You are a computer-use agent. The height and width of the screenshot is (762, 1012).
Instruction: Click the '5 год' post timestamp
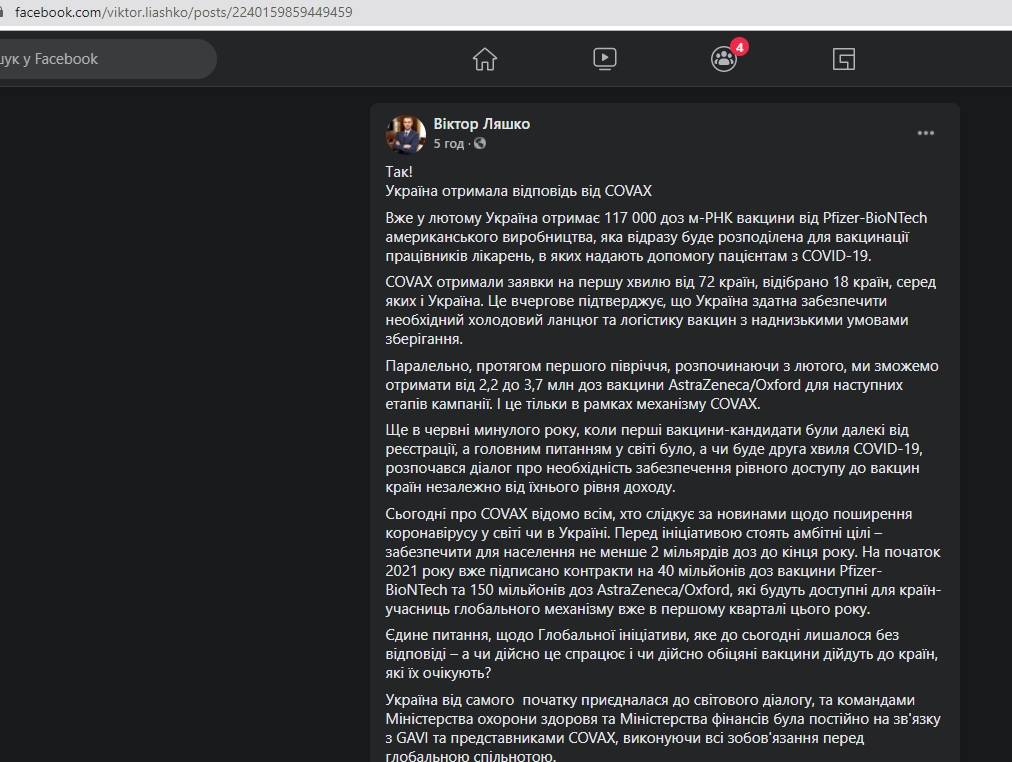point(449,143)
